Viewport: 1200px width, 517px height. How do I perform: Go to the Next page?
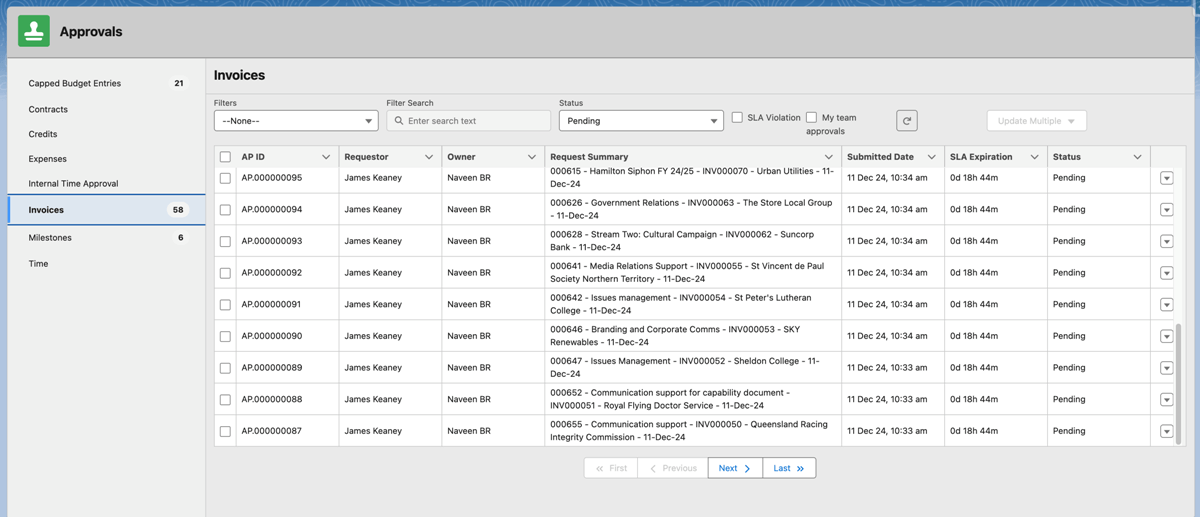pyautogui.click(x=735, y=468)
